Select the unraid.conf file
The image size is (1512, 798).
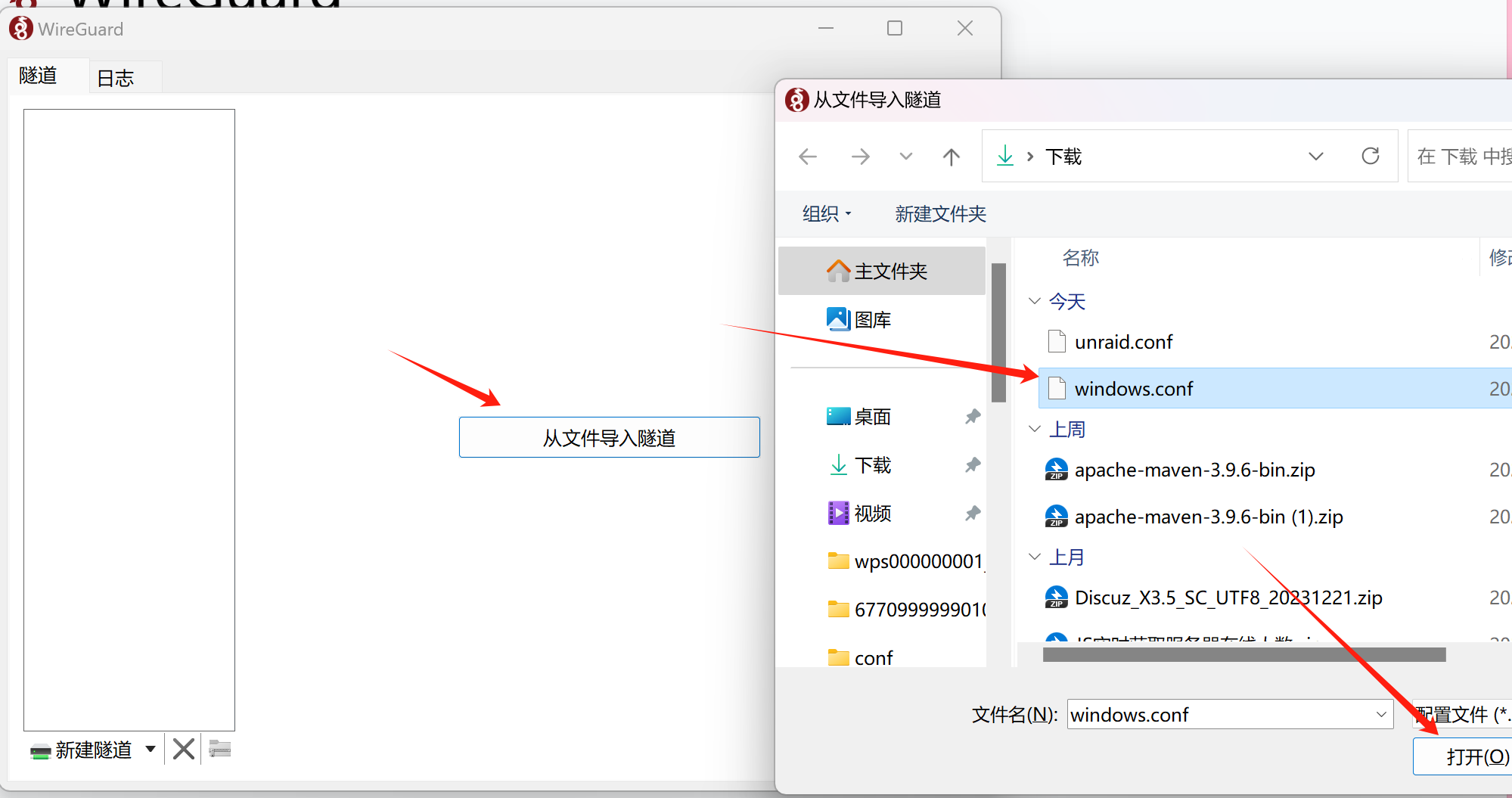1275,342
